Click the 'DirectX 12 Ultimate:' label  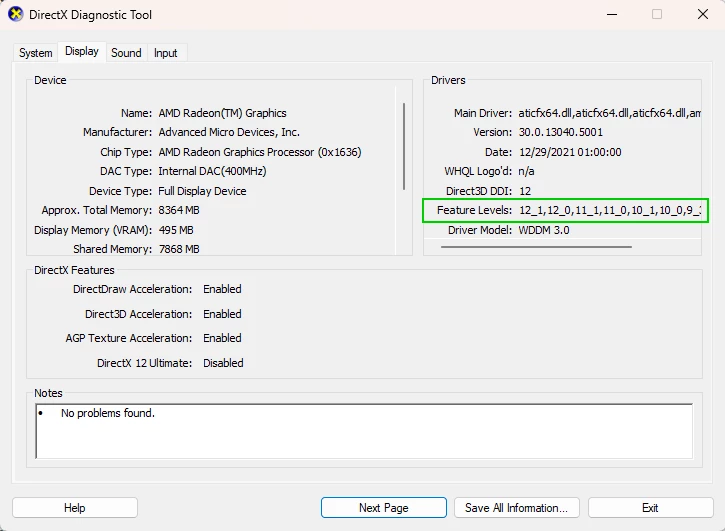click(x=144, y=363)
